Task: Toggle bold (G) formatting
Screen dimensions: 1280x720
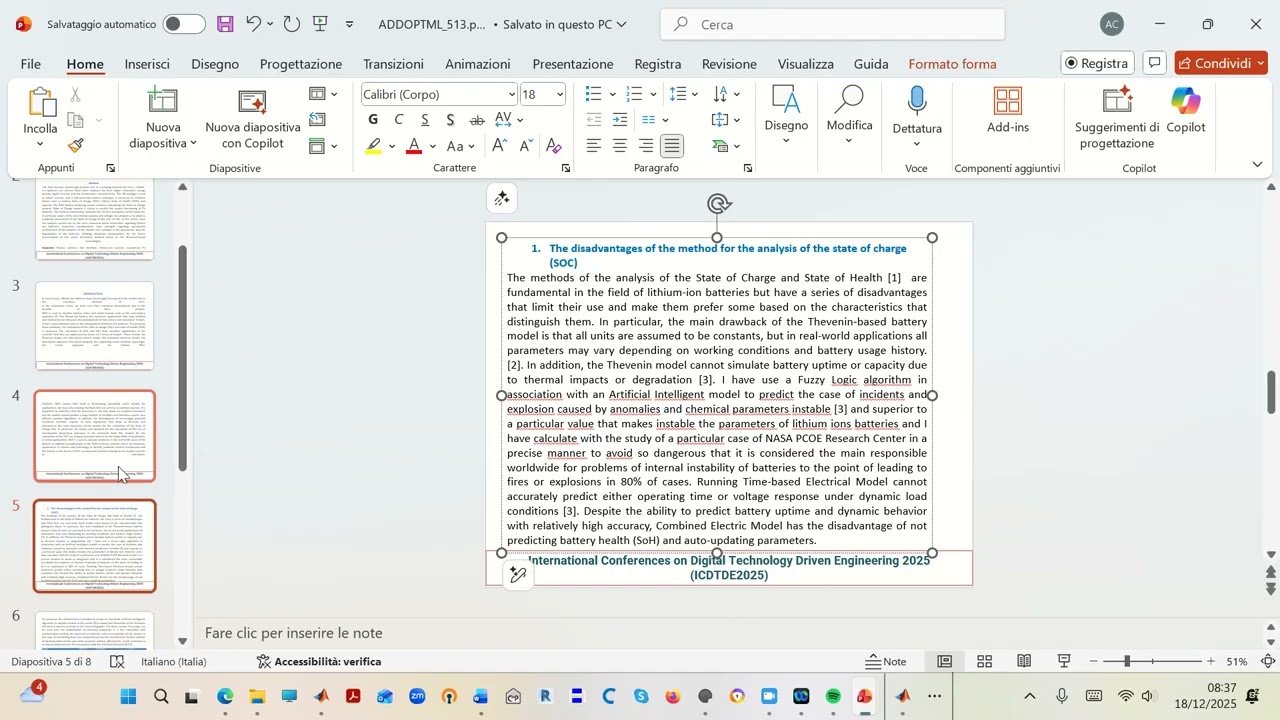Action: point(373,120)
